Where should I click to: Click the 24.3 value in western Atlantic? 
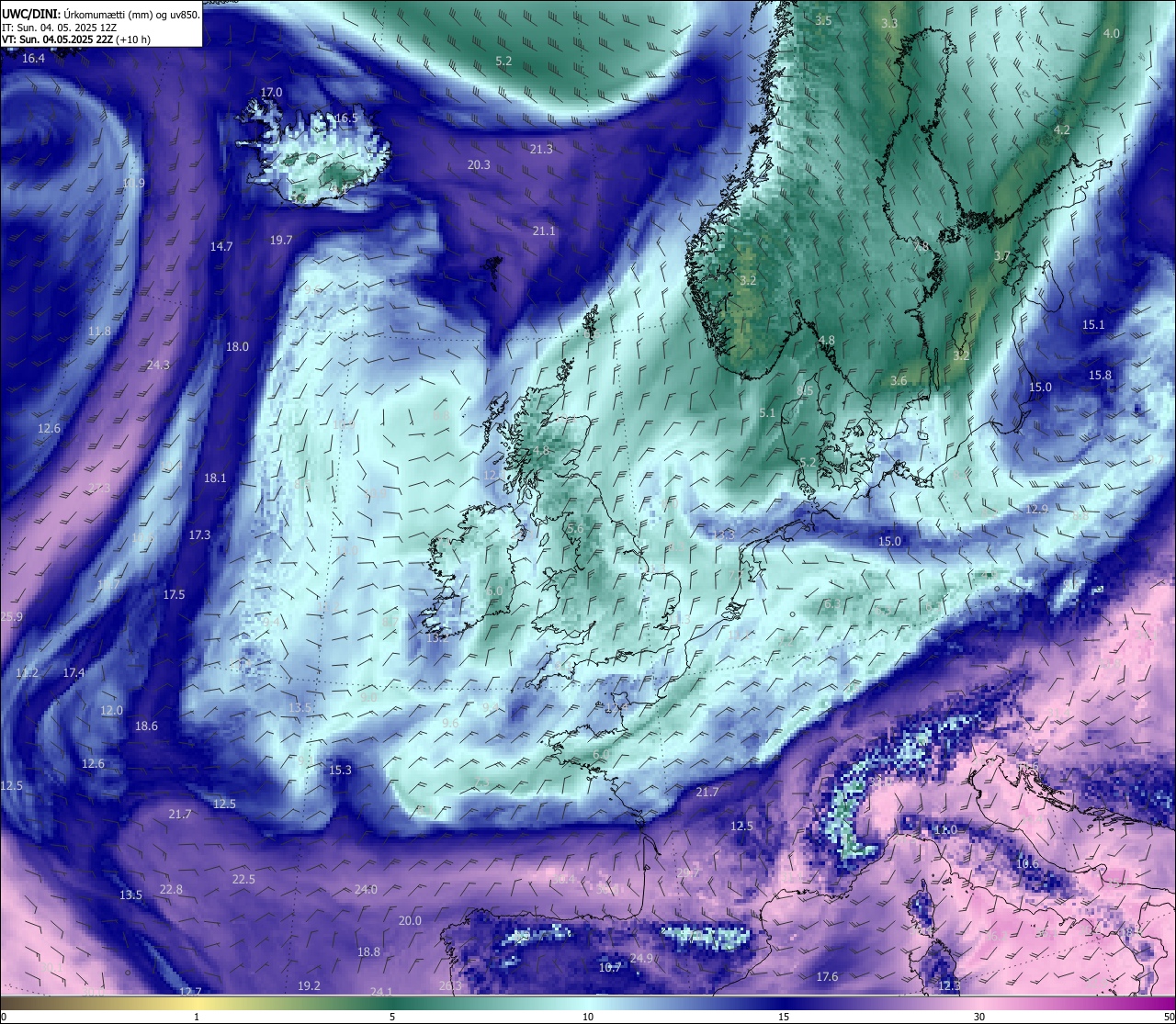click(158, 366)
